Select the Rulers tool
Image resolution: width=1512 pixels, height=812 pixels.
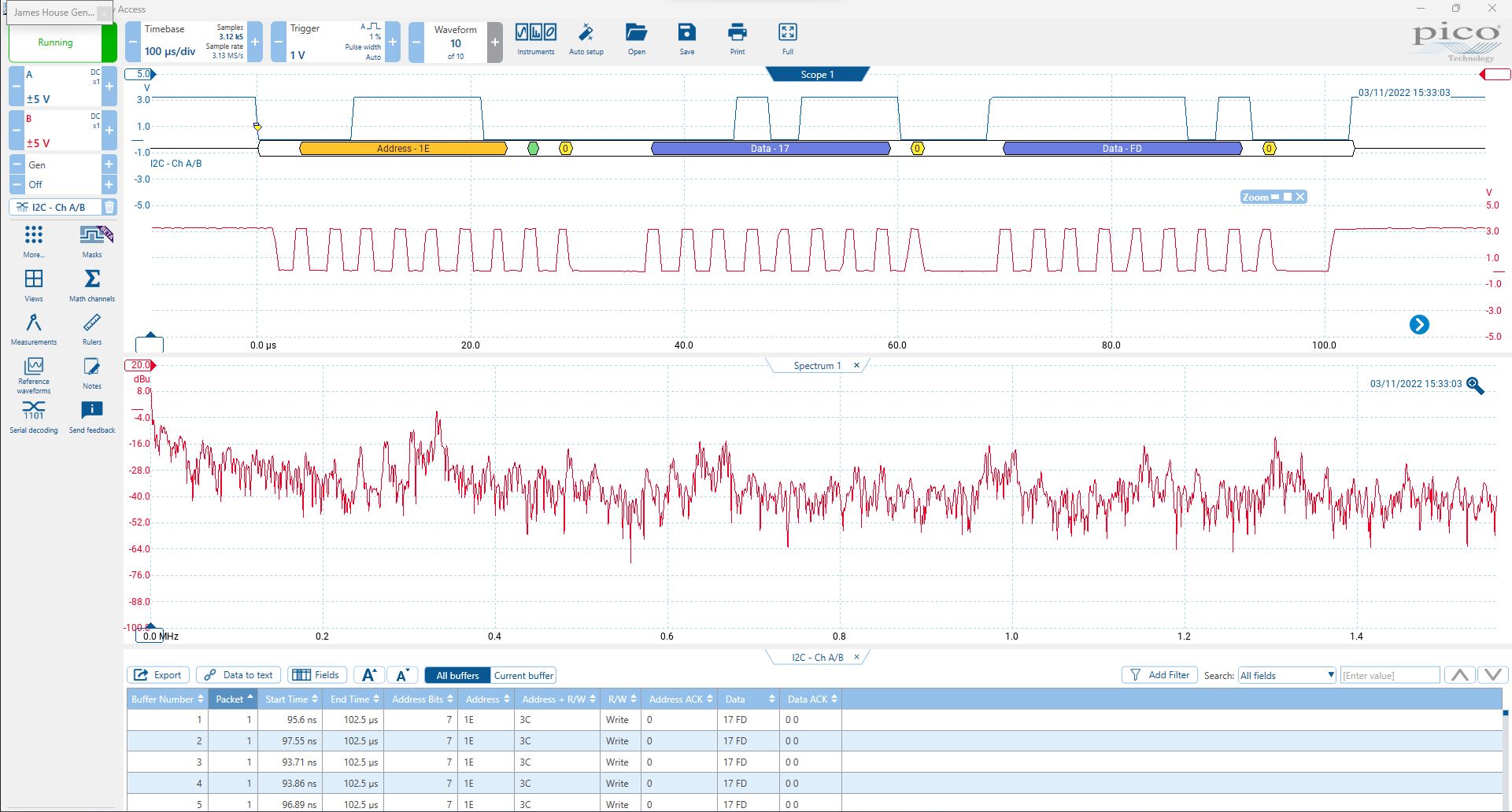click(92, 329)
